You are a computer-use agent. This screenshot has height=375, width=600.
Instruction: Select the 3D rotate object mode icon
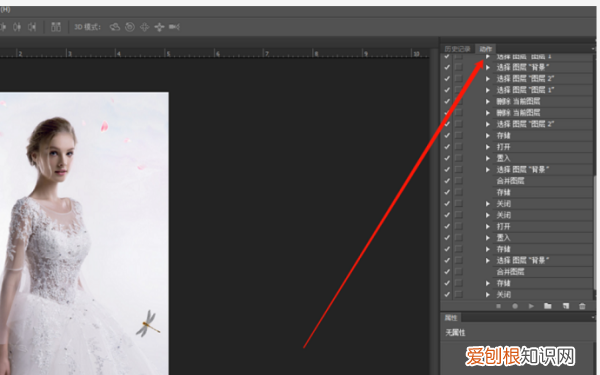coord(115,27)
